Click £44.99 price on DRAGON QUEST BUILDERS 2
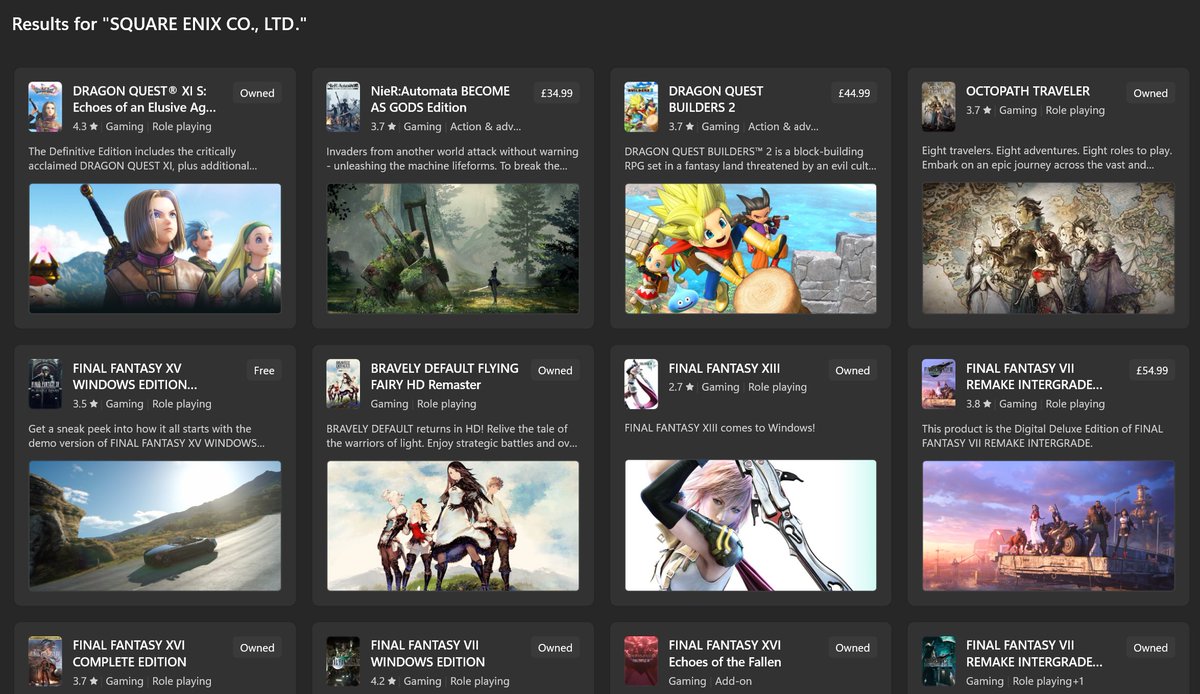Screen dimensions: 1200x694 [x=854, y=93]
